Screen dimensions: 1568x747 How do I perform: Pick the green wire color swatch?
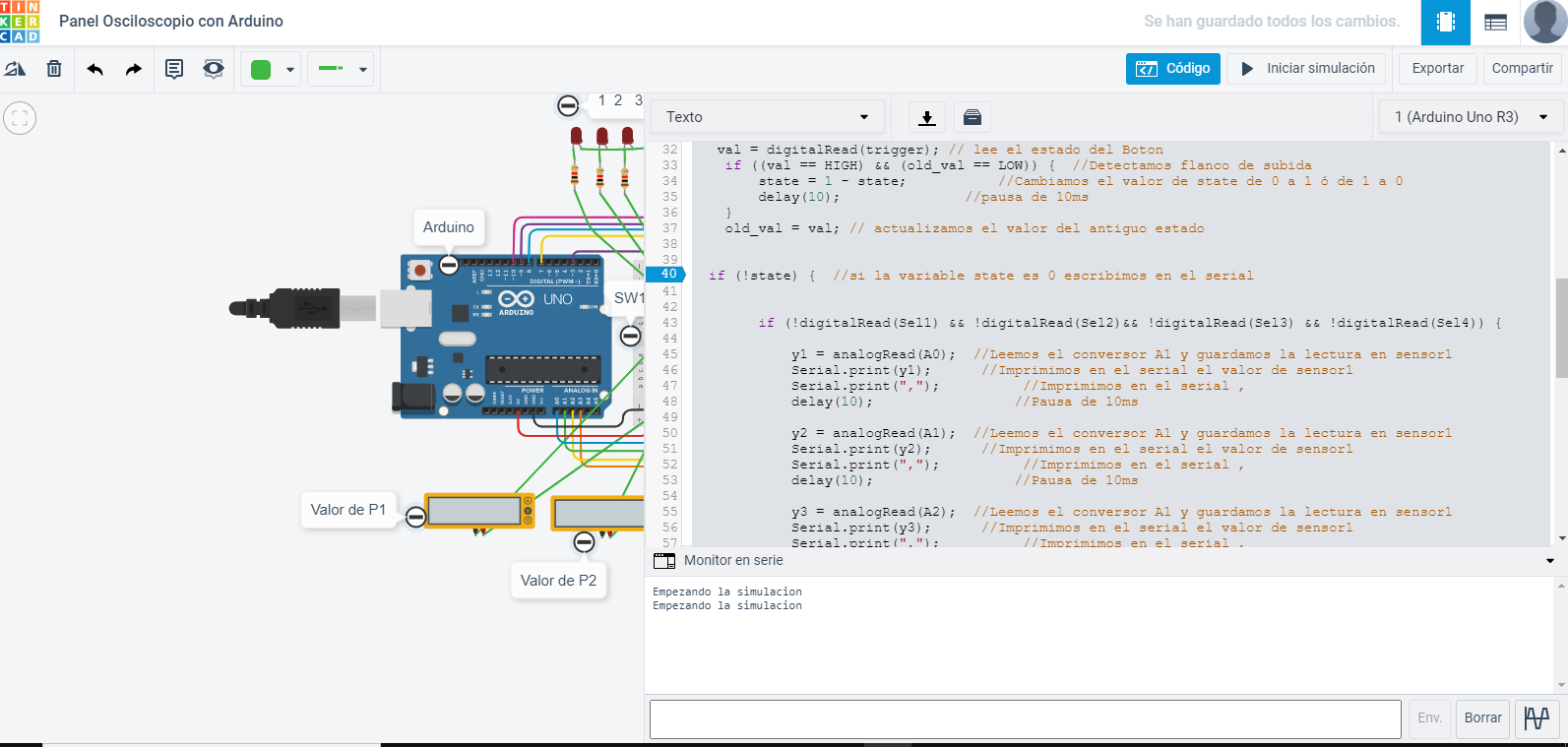262,69
